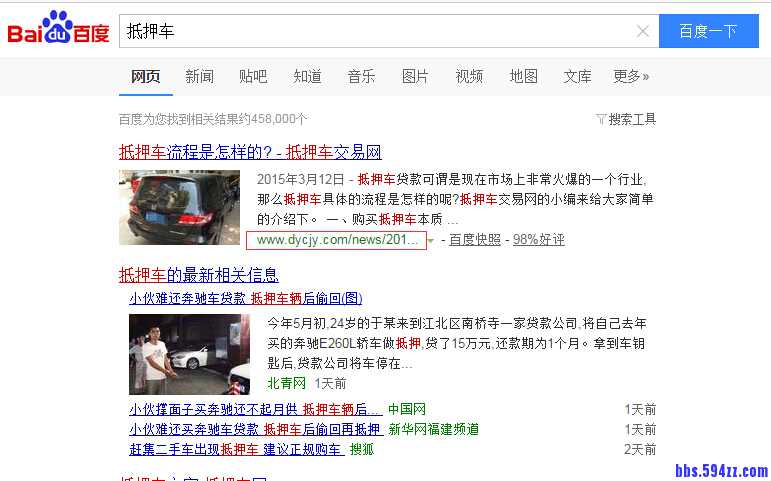Open www.dycjy.com/news URL link
Image resolution: width=771 pixels, height=481 pixels.
click(337, 240)
